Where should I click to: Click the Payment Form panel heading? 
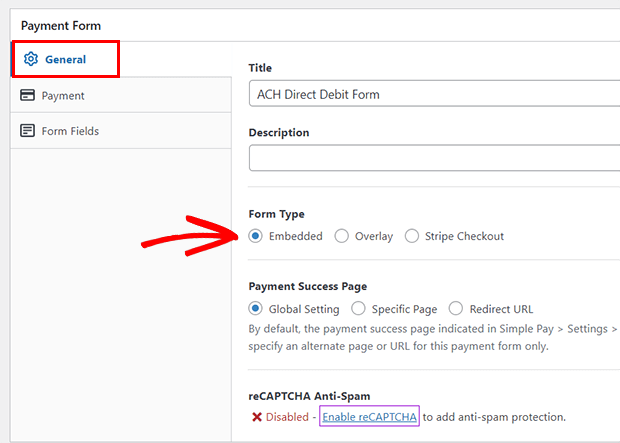(x=61, y=25)
